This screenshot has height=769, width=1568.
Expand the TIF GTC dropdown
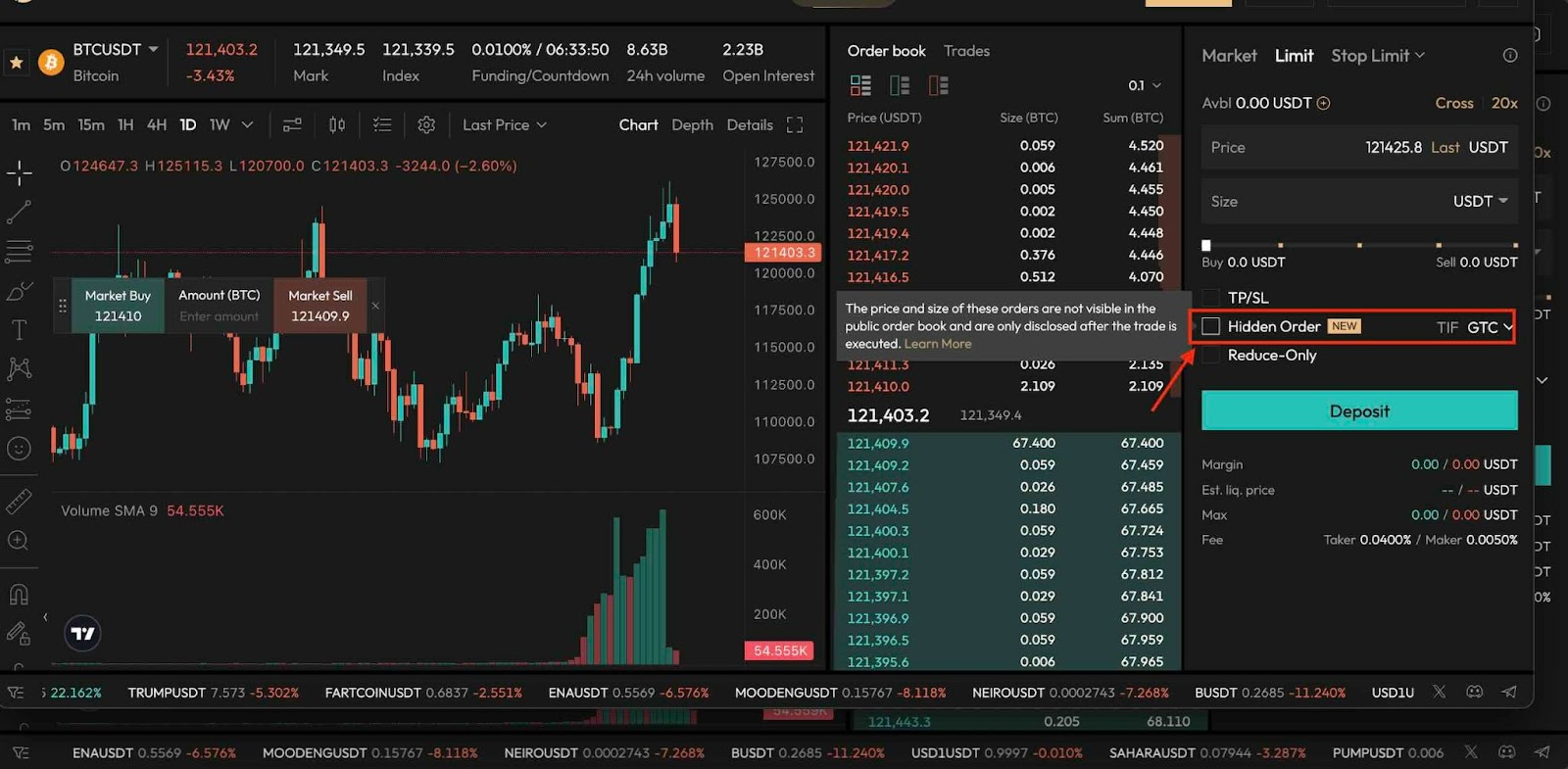click(1490, 327)
